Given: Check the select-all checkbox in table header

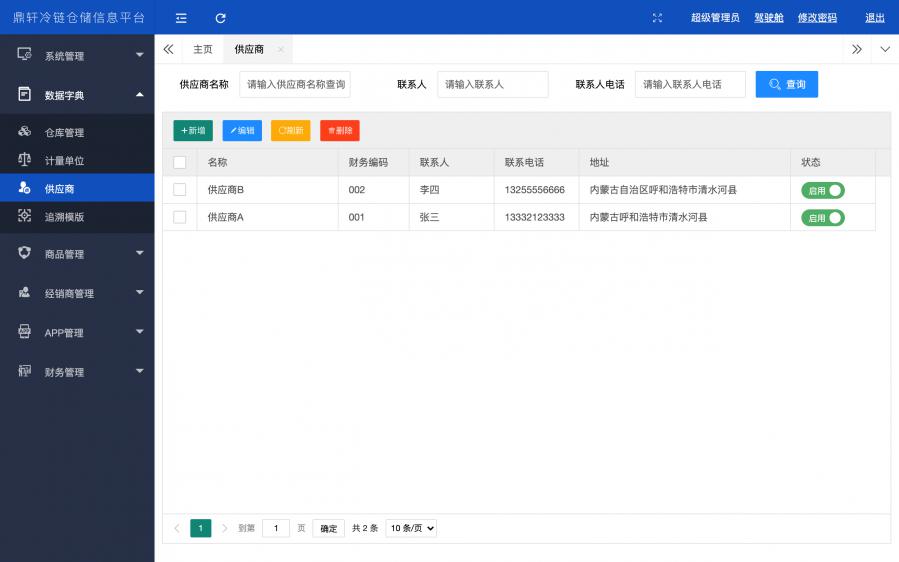Looking at the screenshot, I should tap(180, 162).
